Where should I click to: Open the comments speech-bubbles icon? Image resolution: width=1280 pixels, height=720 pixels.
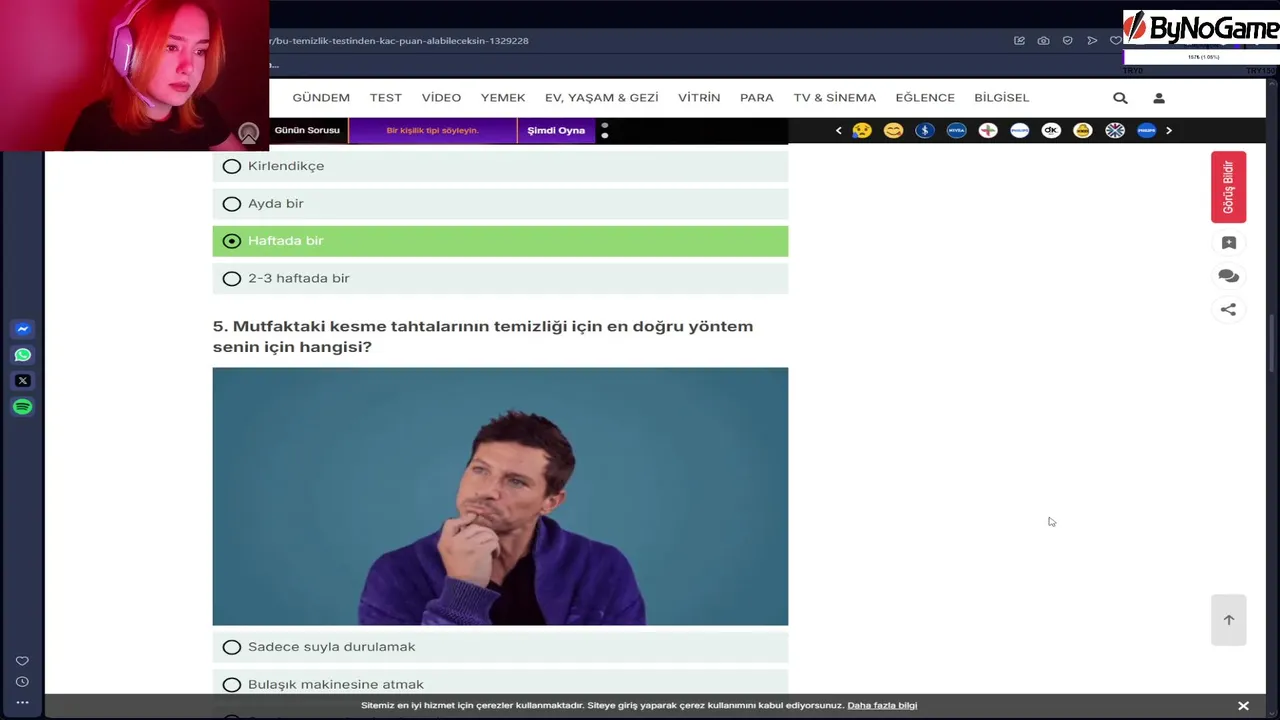[x=1229, y=276]
